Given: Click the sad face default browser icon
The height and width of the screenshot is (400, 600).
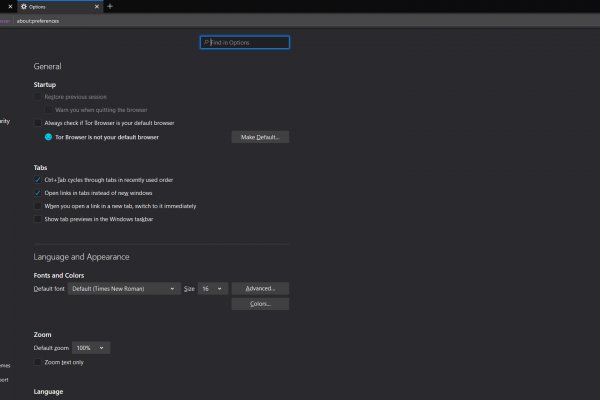Looking at the screenshot, I should point(47,136).
